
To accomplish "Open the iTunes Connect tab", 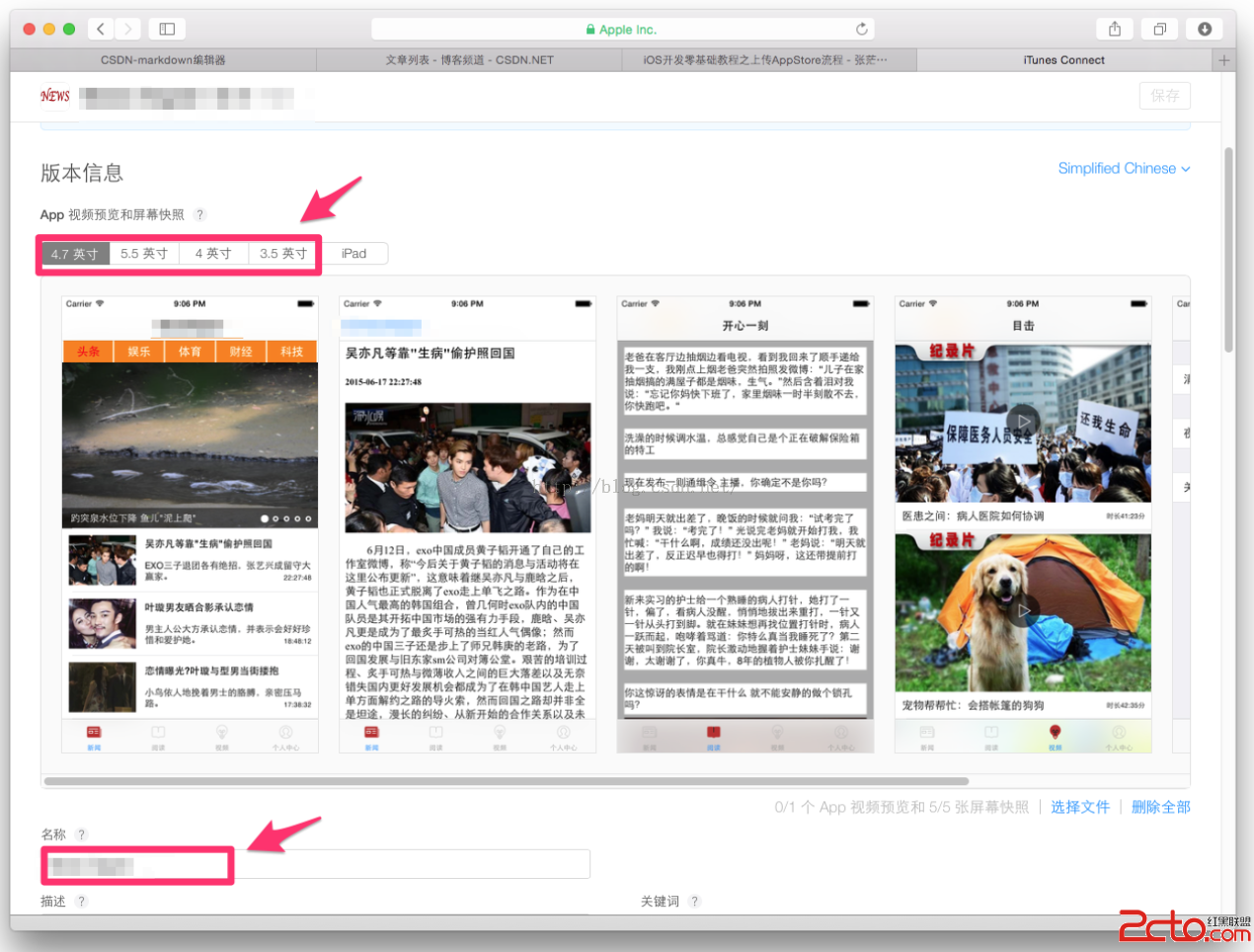I will tap(1063, 60).
